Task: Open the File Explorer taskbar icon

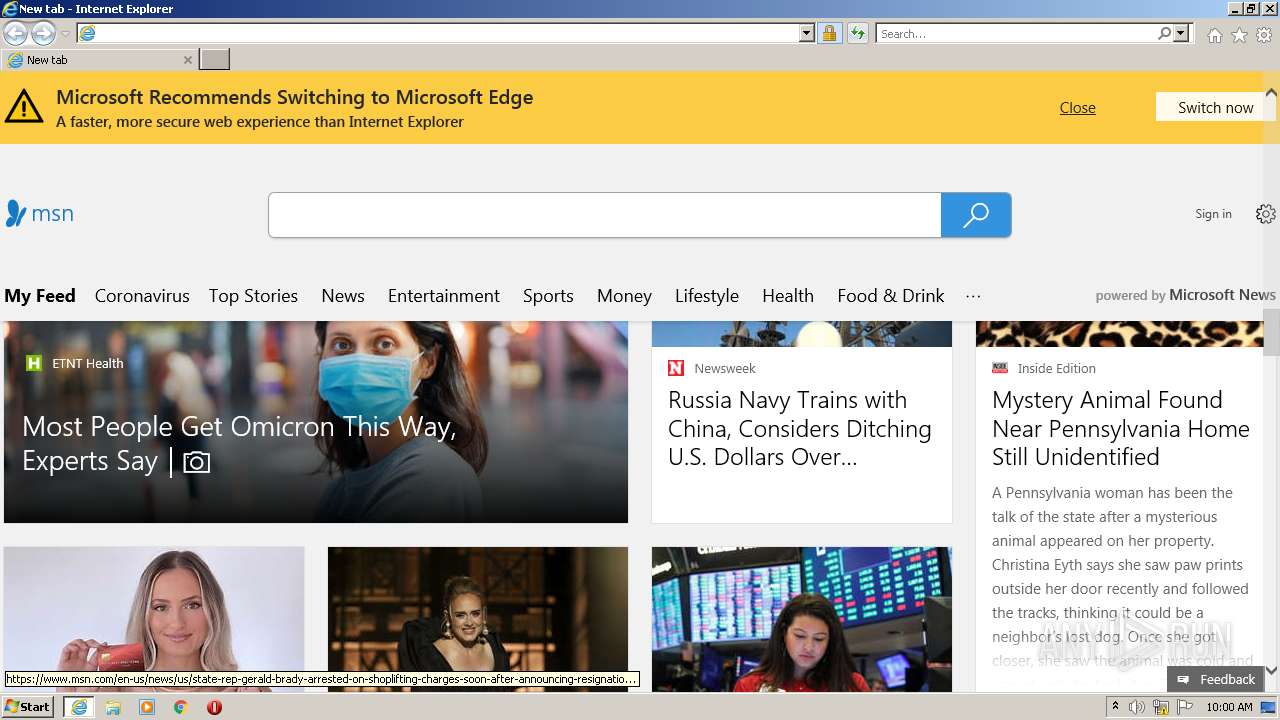Action: pyautogui.click(x=113, y=707)
